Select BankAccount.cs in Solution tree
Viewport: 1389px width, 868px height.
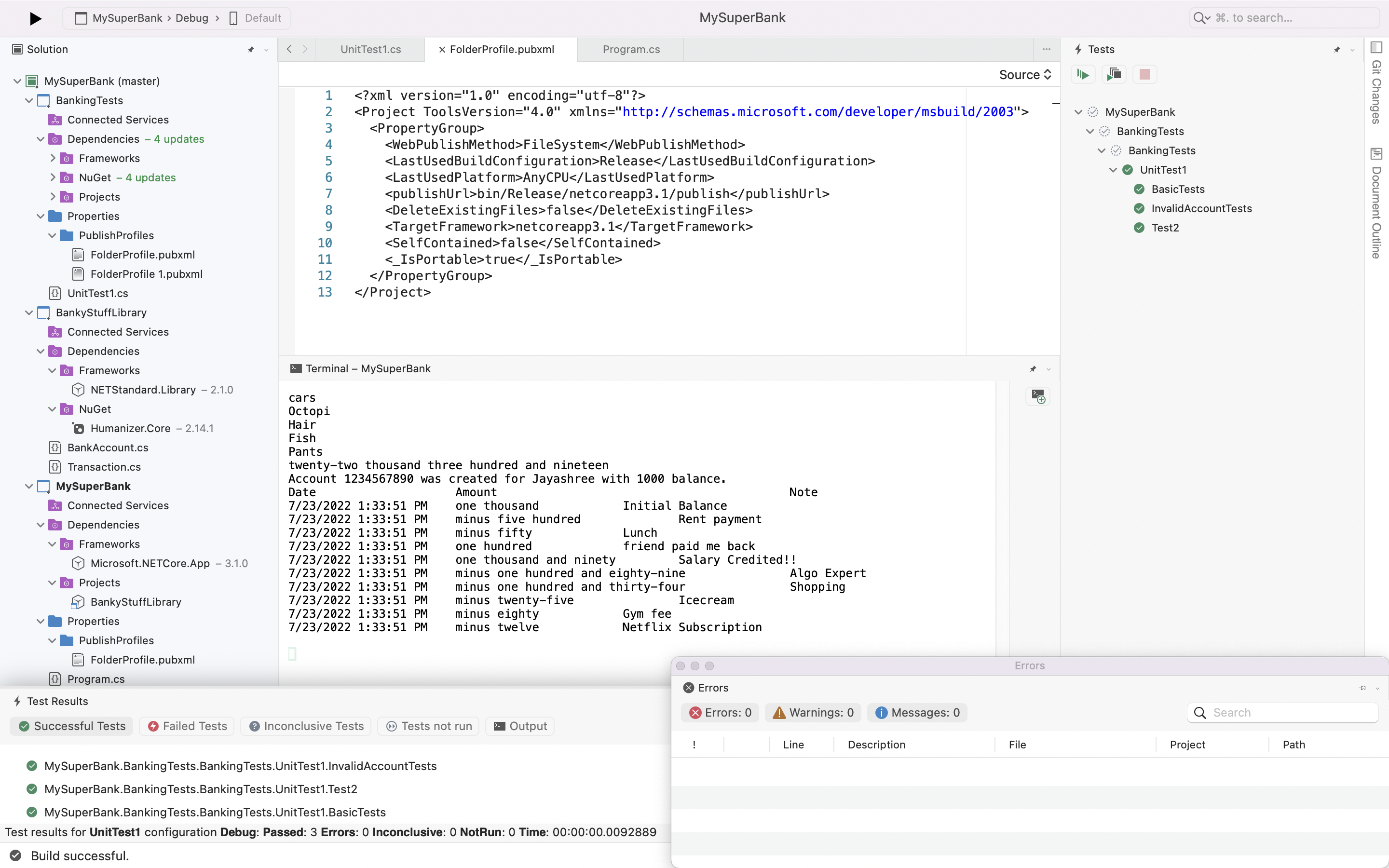(x=108, y=448)
